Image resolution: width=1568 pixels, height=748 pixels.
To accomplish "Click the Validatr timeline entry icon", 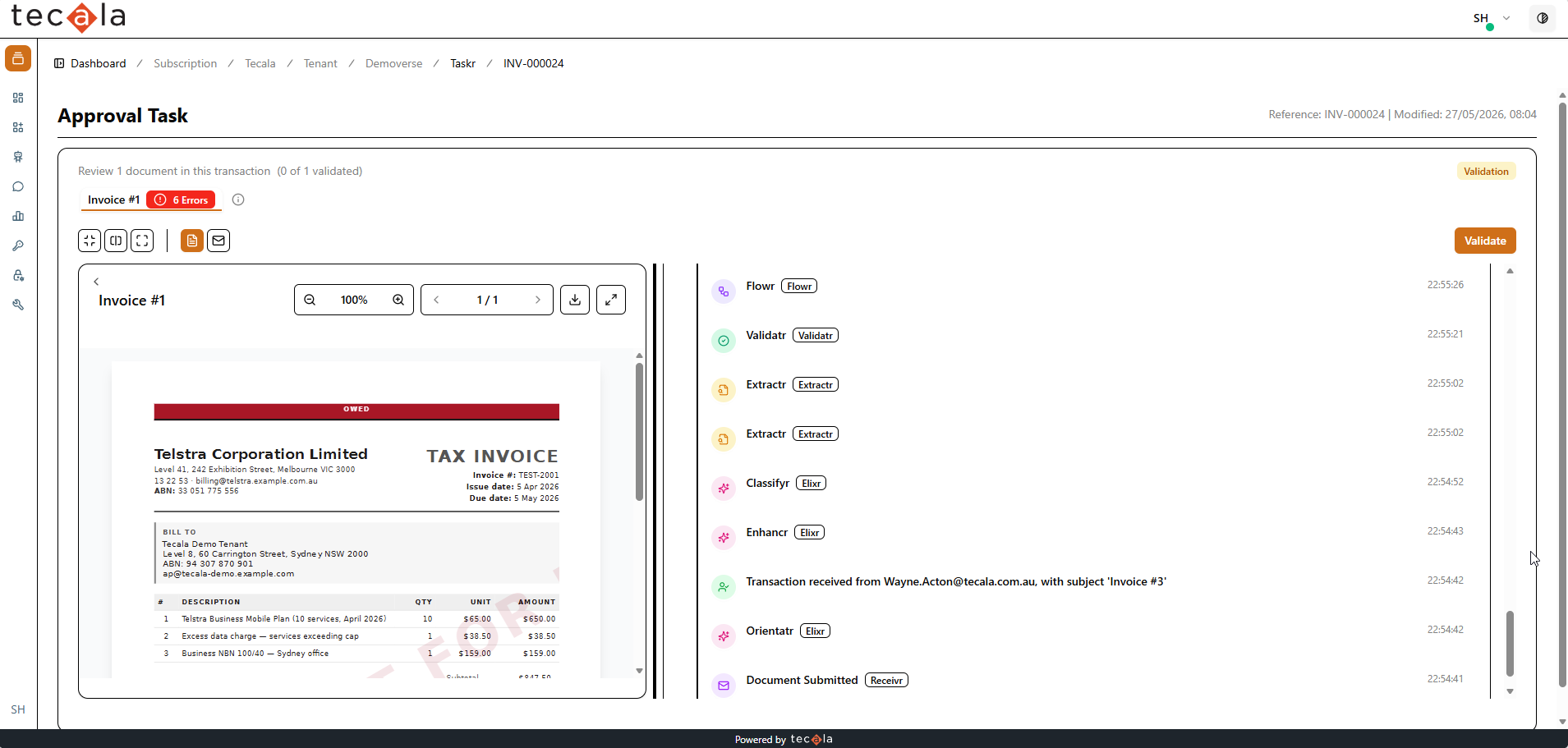I will (x=724, y=341).
